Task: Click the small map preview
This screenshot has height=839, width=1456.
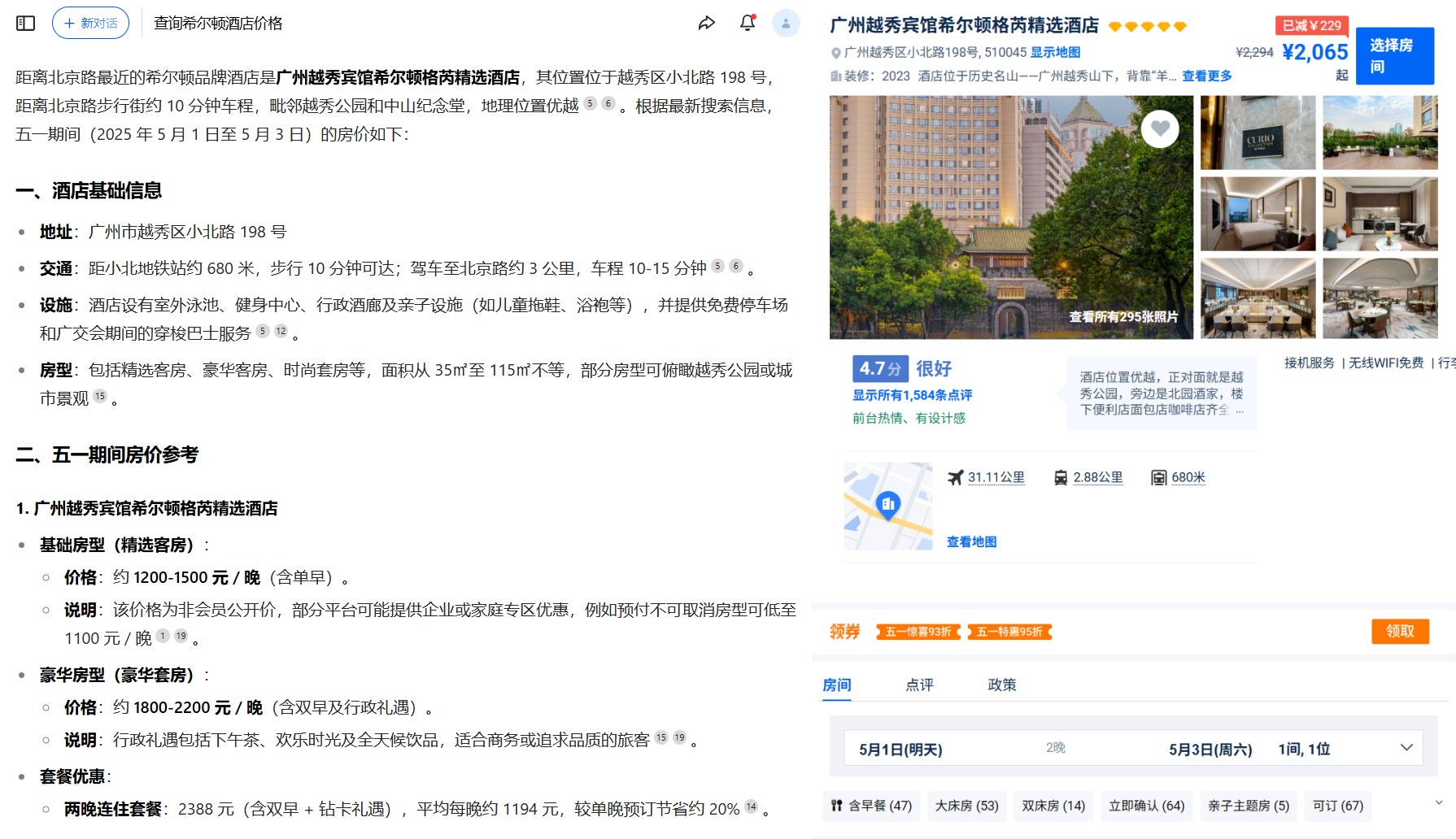Action: (x=888, y=506)
